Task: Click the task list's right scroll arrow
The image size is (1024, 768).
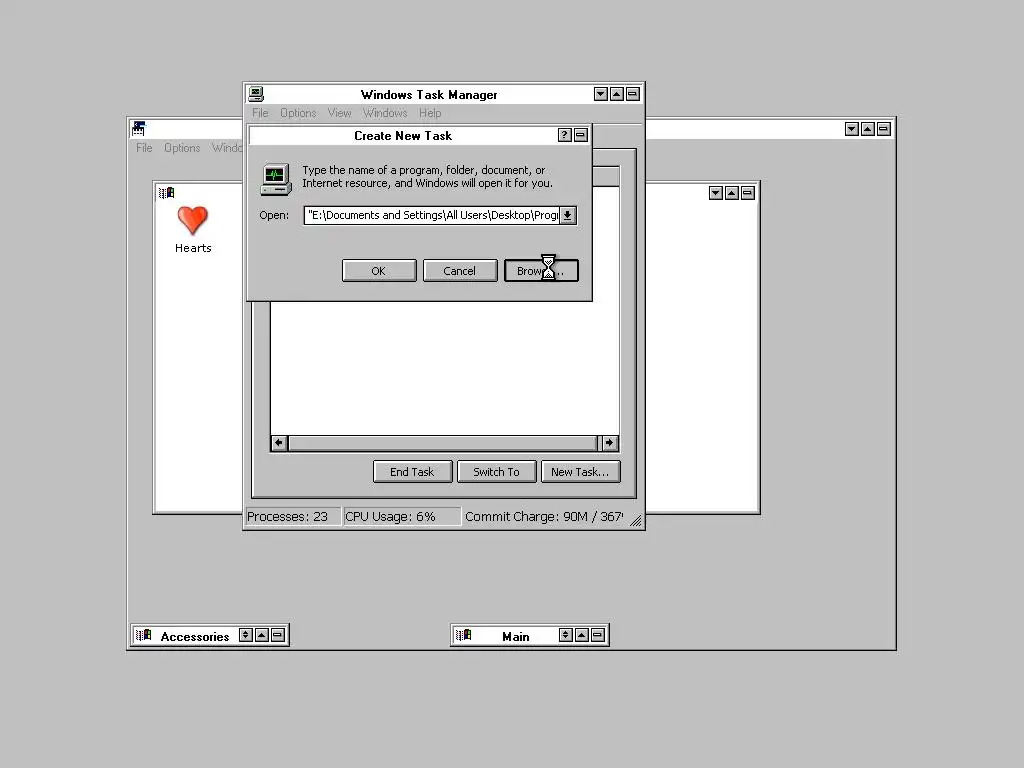Action: click(x=609, y=443)
